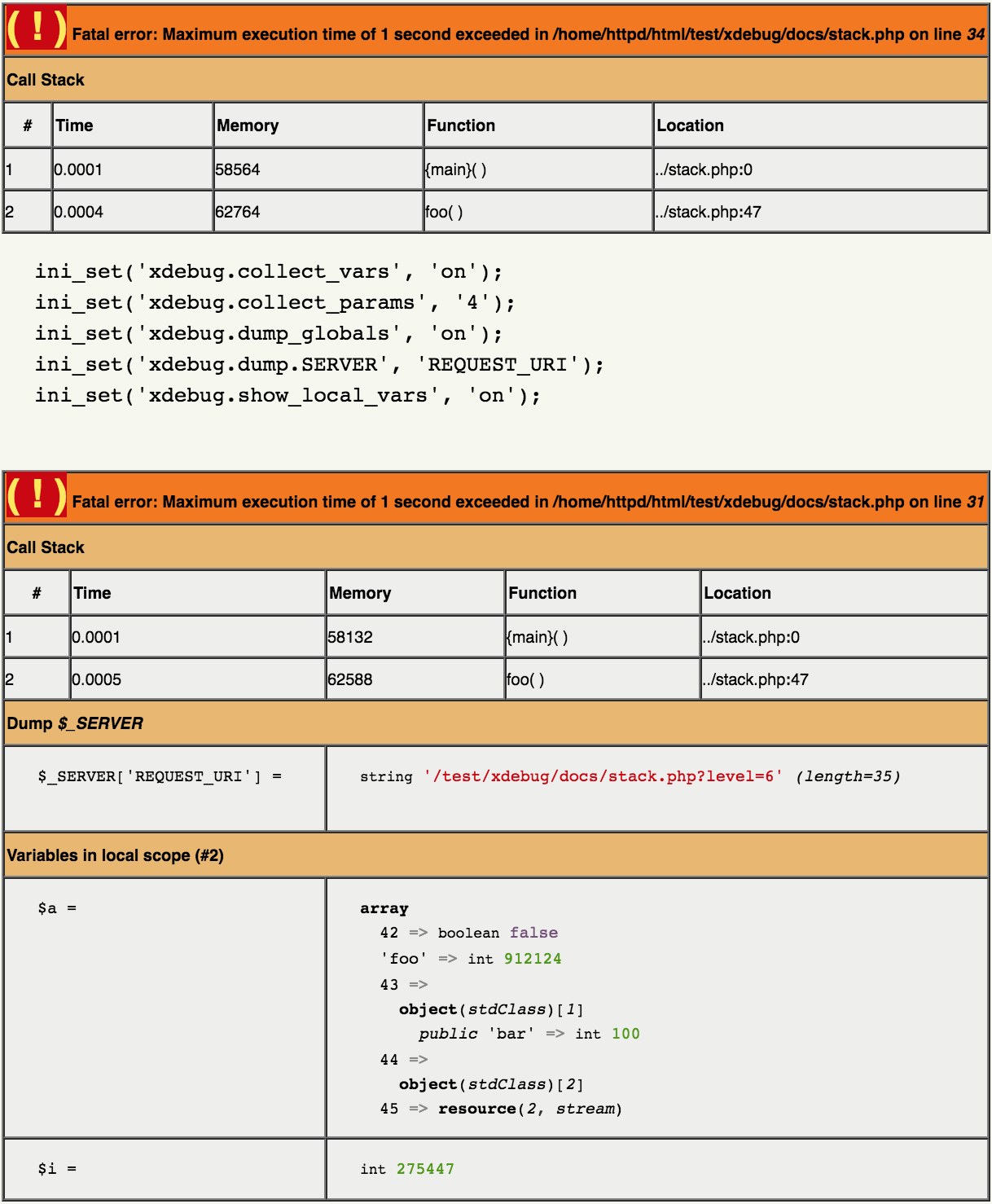Click the ../stack.php:47 location in second table
992x1204 pixels.
coord(756,679)
